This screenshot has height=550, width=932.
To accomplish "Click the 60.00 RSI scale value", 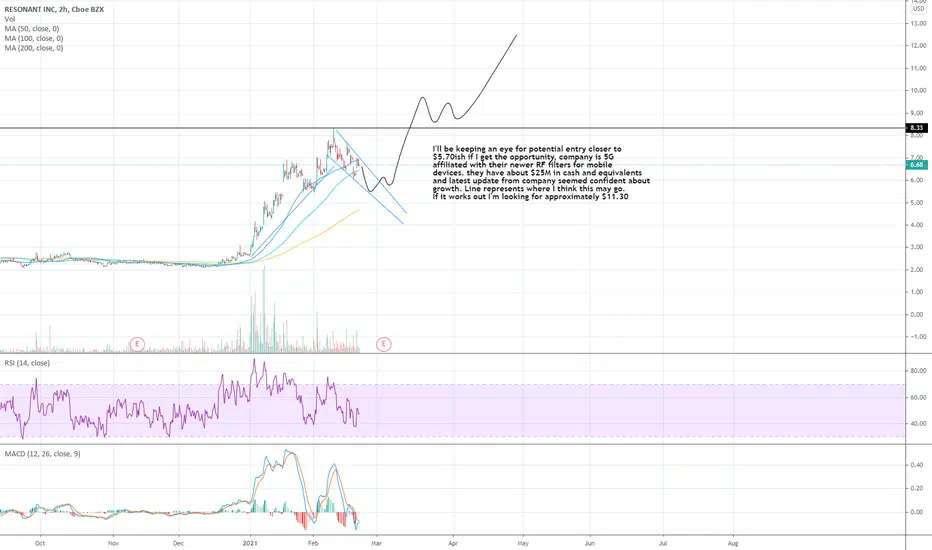I will click(918, 397).
